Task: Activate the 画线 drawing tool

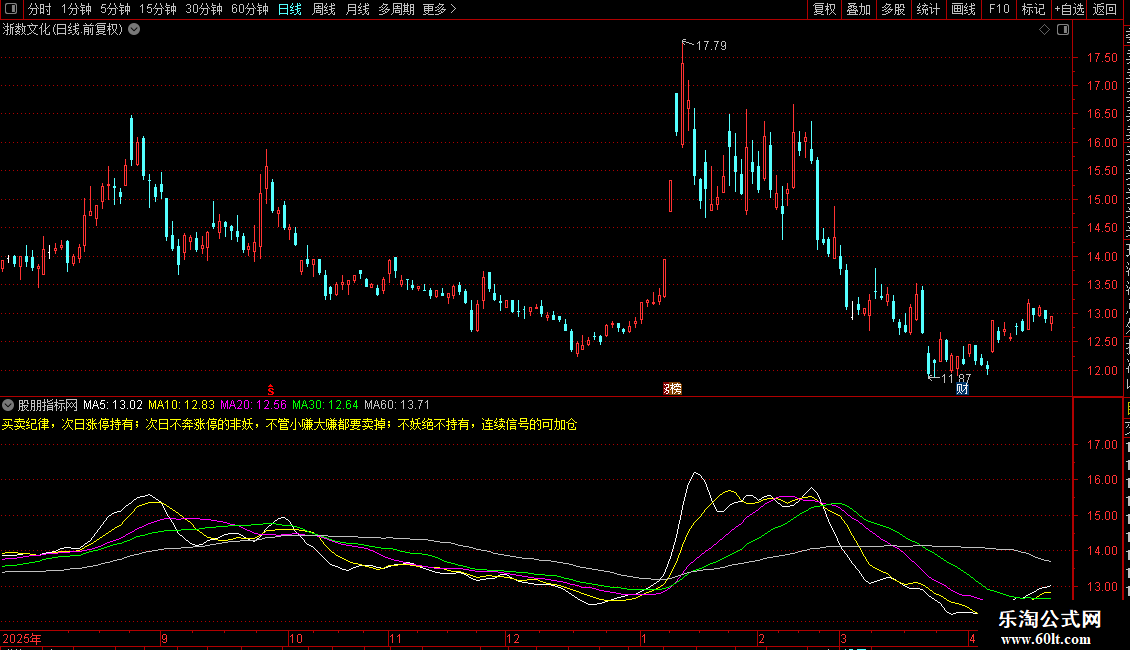Action: (x=963, y=9)
